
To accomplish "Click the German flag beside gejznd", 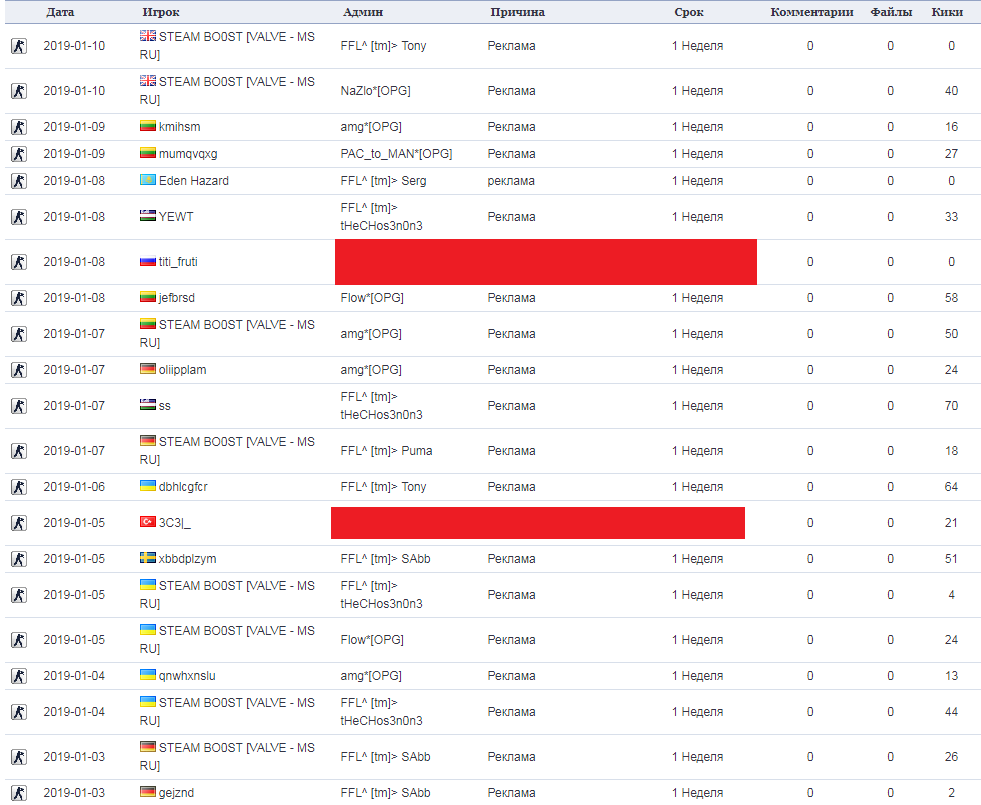I will click(148, 792).
